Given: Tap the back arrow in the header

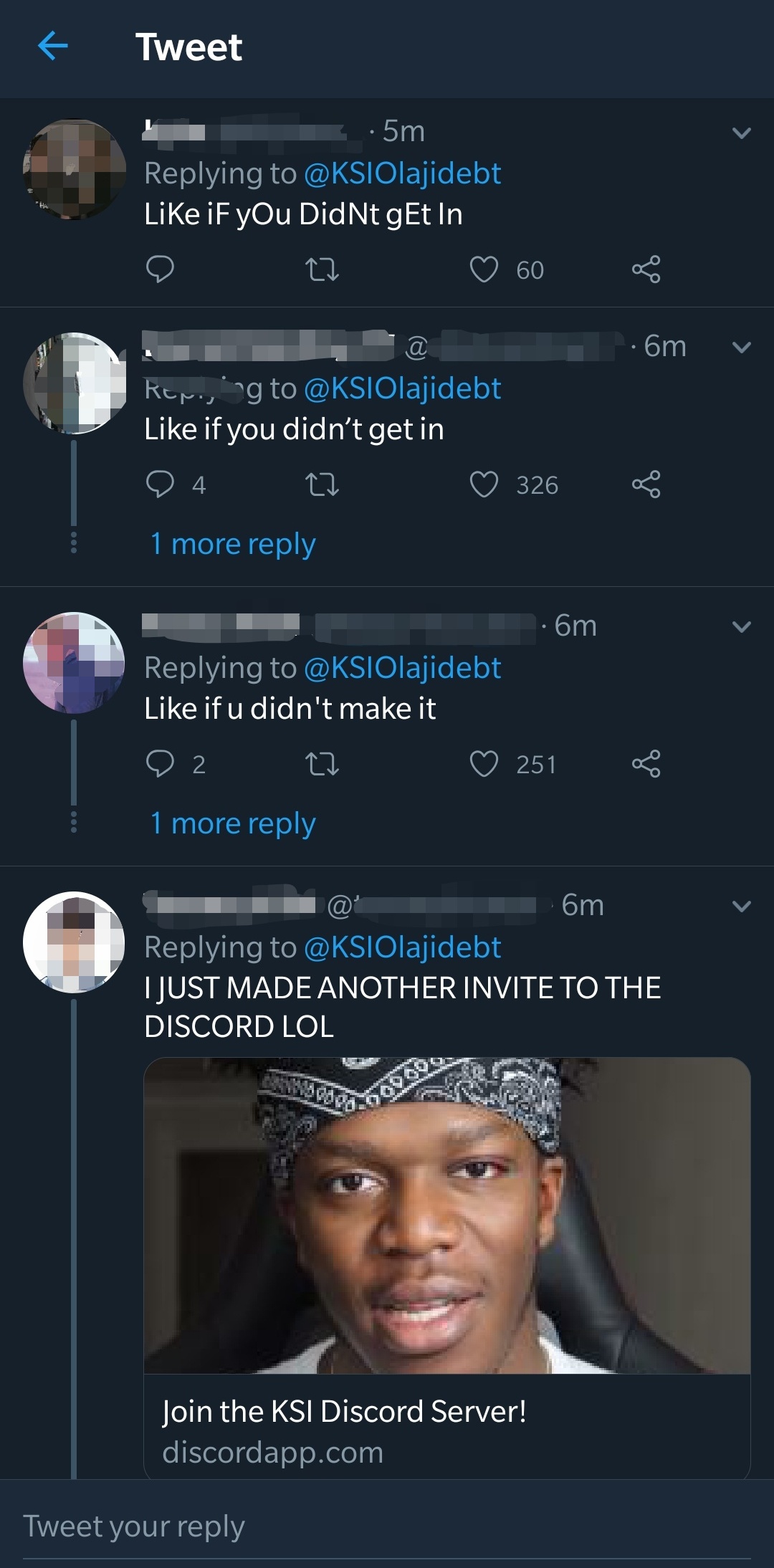Looking at the screenshot, I should click(x=53, y=47).
